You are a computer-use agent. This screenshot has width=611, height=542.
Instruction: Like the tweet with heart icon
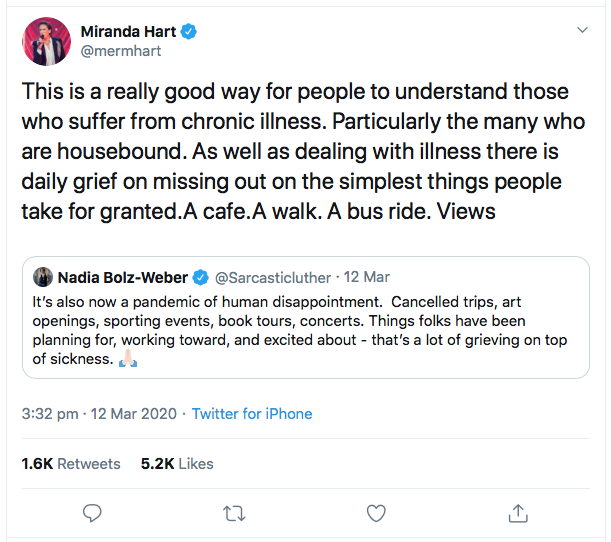tap(376, 513)
